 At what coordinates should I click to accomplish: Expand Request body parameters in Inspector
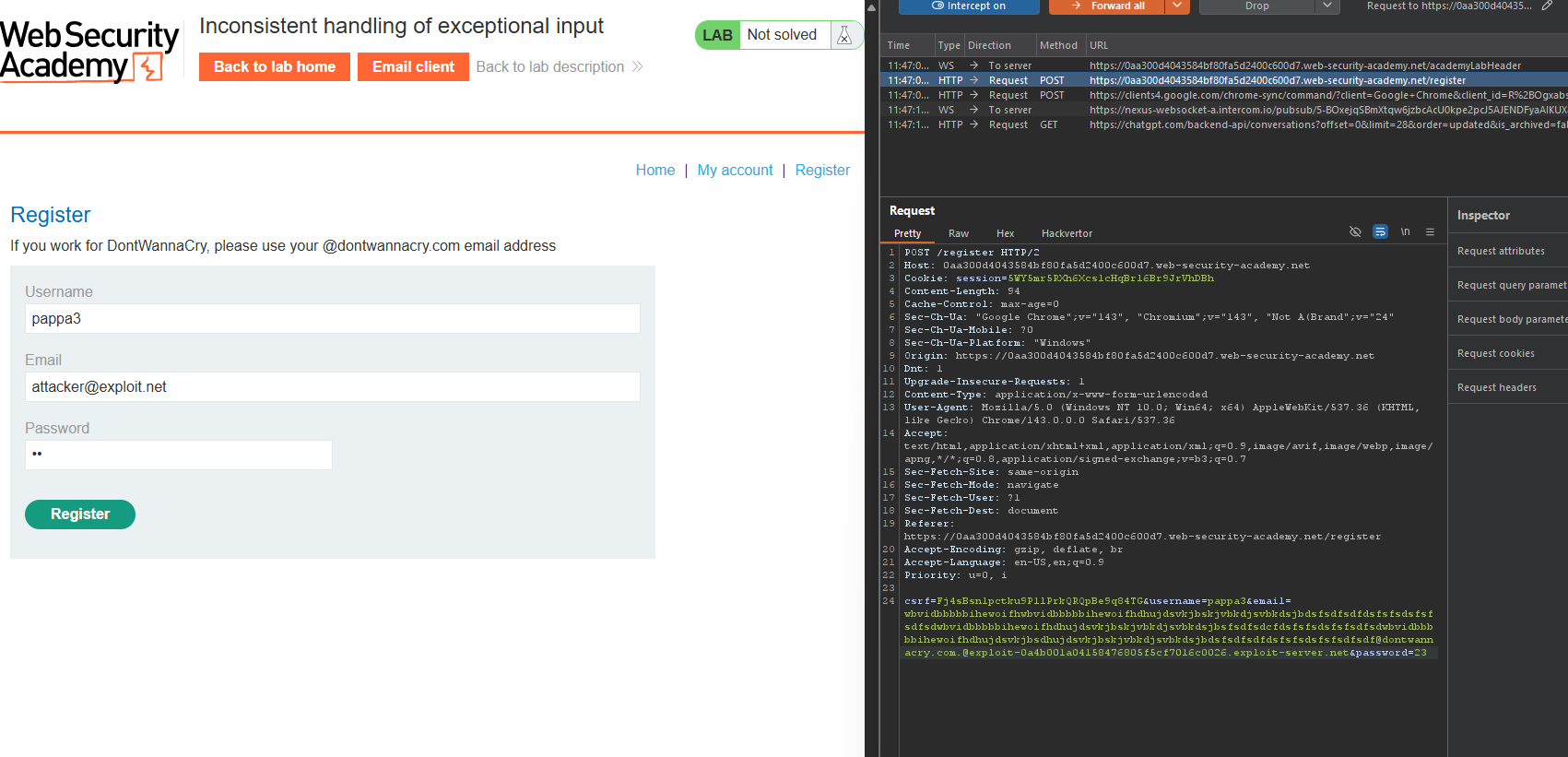click(1507, 319)
